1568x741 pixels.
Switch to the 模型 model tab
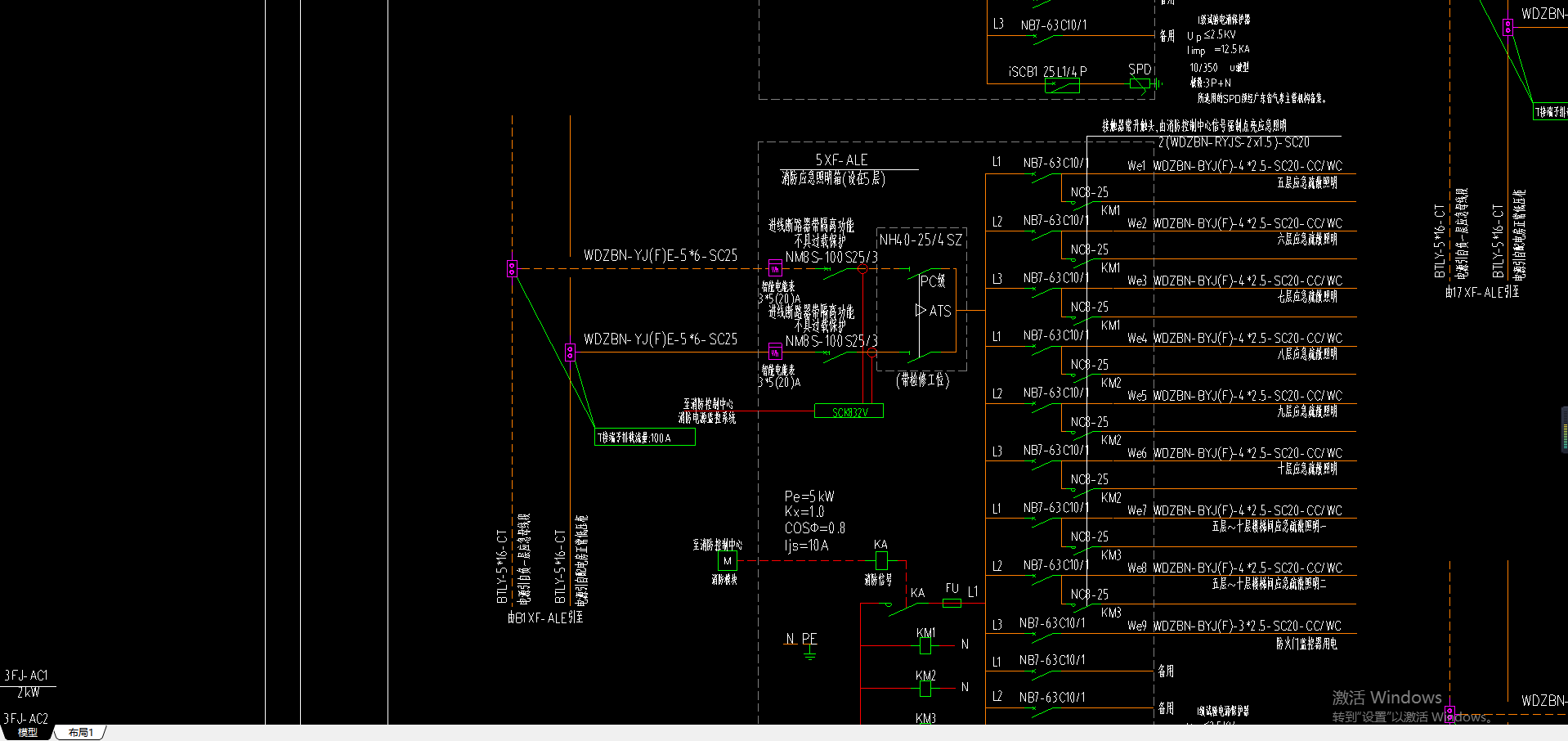pos(27,733)
